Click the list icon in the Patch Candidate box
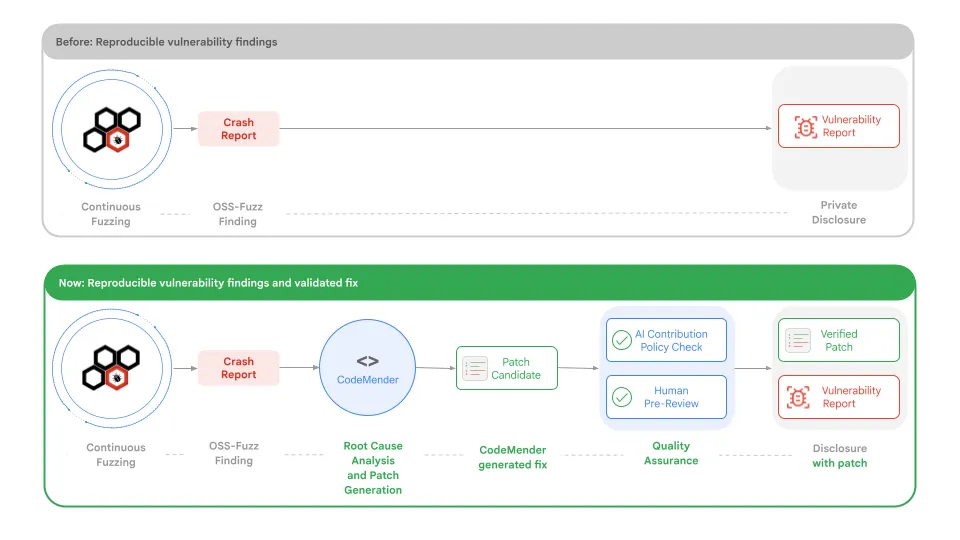The width and height of the screenshot is (960, 540). 474,369
